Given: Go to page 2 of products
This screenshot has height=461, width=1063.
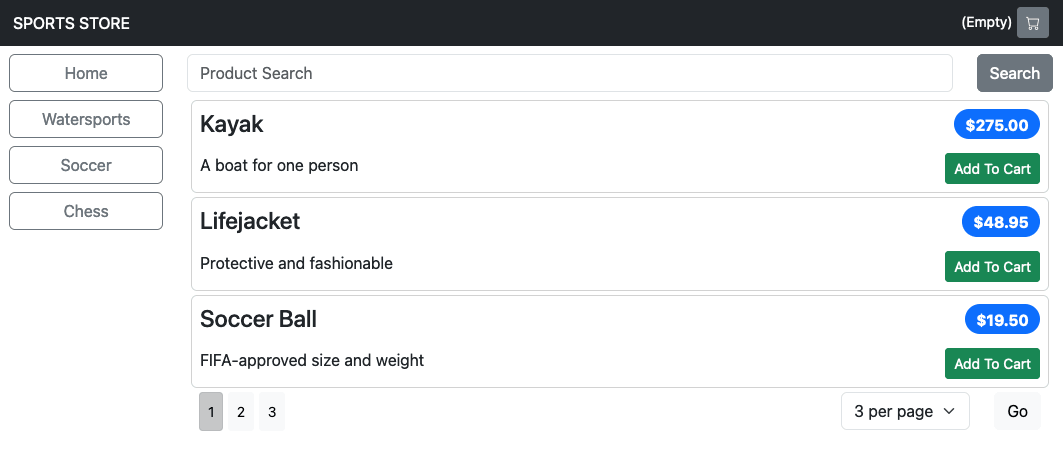Looking at the screenshot, I should [241, 412].
